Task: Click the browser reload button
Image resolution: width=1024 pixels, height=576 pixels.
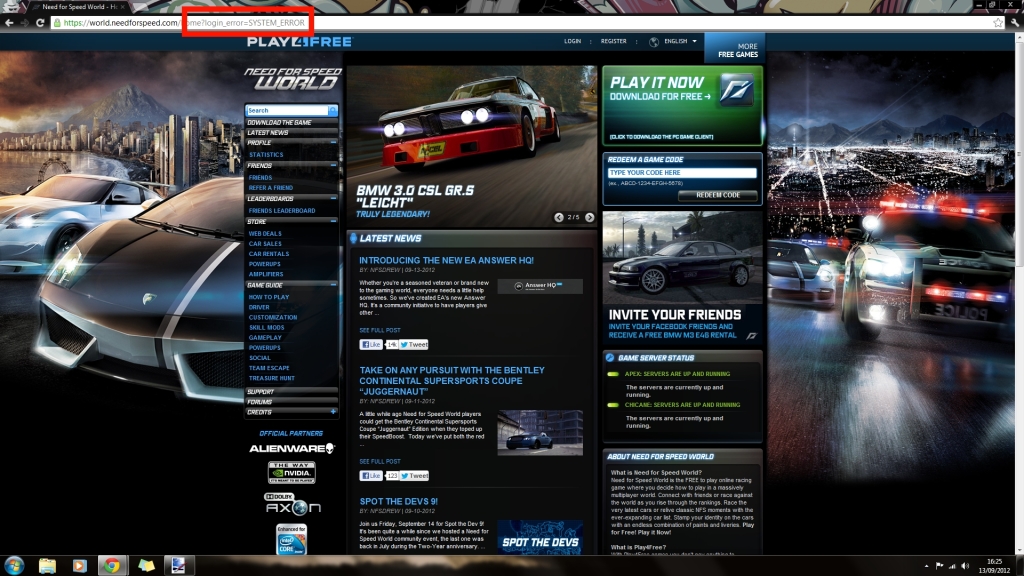Action: tap(41, 22)
